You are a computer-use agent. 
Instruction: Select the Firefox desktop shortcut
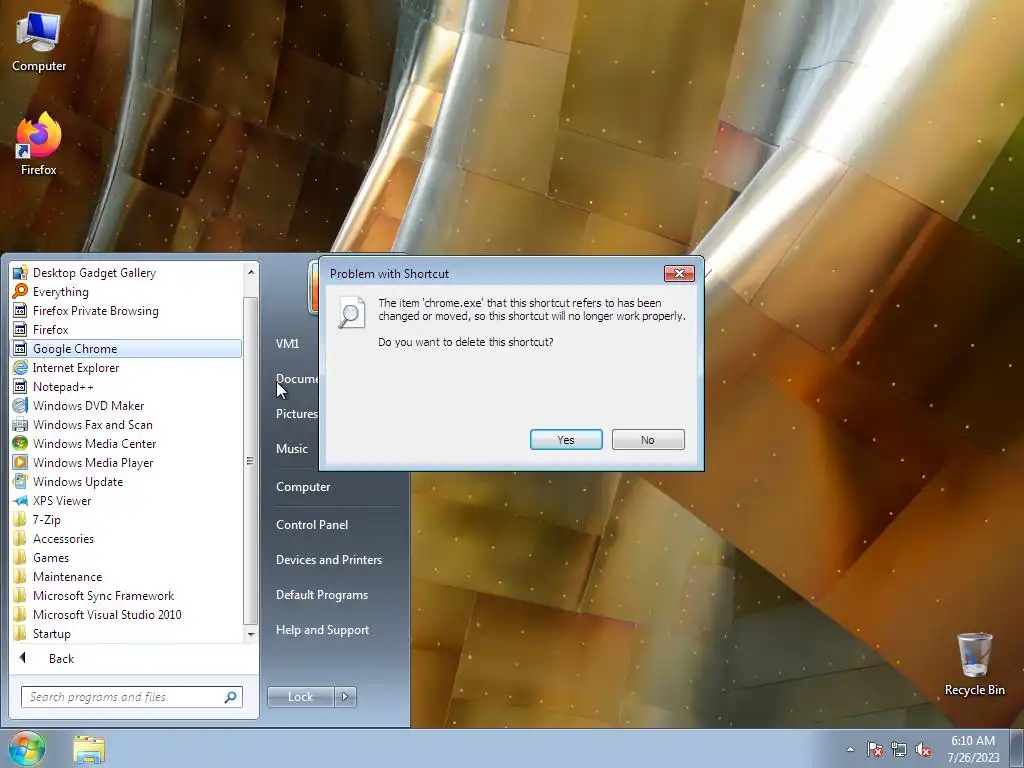tap(39, 144)
